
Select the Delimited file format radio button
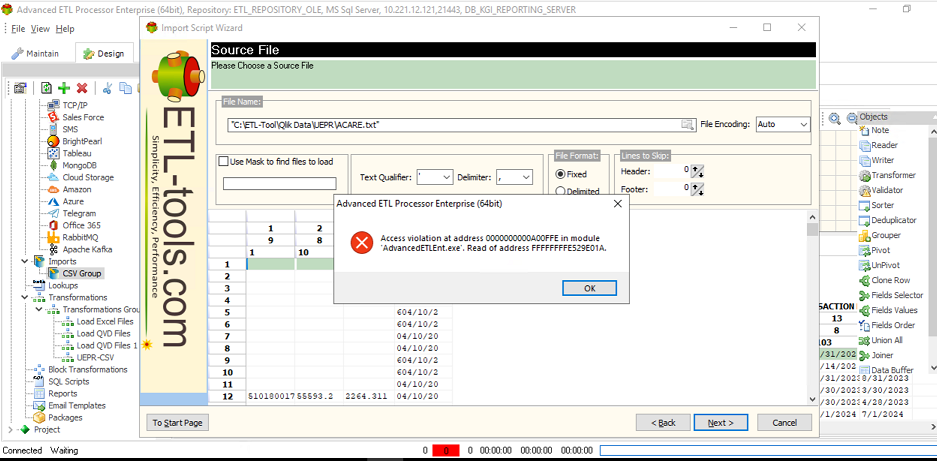click(x=560, y=191)
